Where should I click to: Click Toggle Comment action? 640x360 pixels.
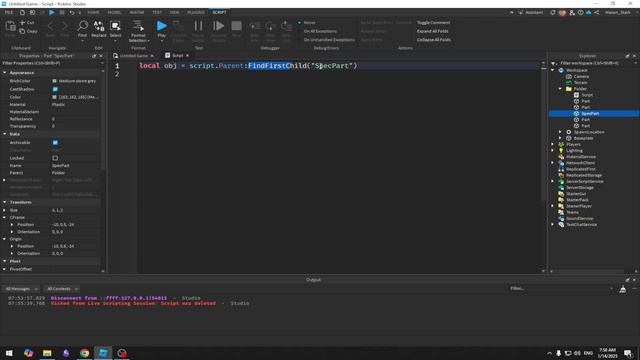pos(433,23)
